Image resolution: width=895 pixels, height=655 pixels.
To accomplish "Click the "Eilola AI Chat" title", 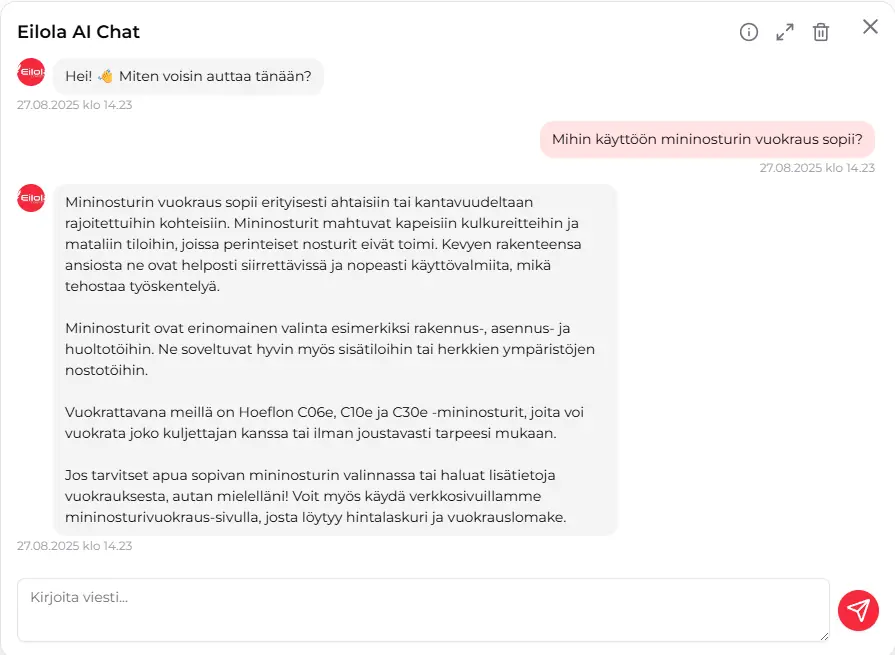I will [79, 32].
